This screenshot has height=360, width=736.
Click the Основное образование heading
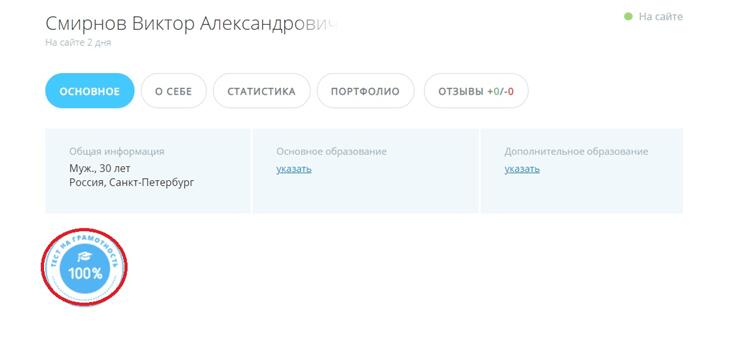(331, 152)
